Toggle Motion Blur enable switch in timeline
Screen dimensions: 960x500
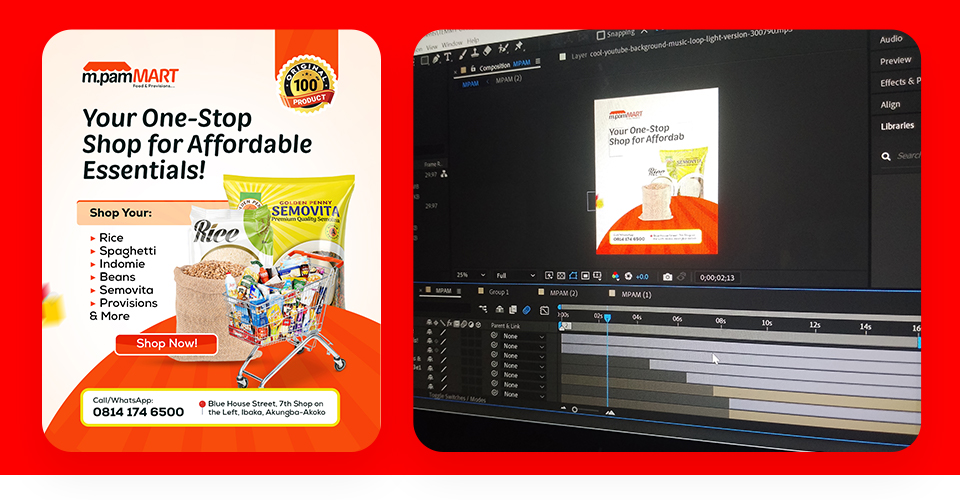[x=527, y=310]
